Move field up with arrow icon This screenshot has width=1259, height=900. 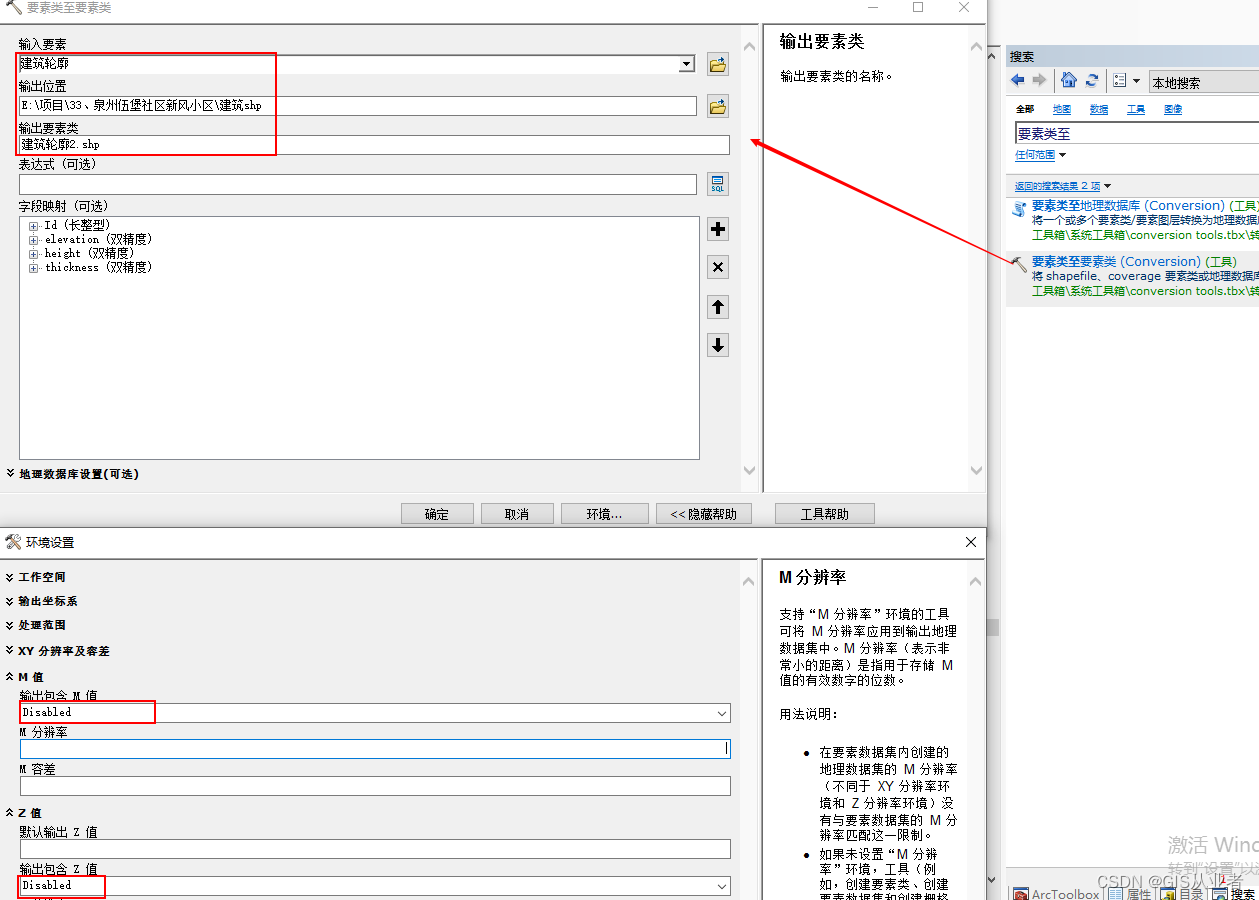(x=717, y=307)
